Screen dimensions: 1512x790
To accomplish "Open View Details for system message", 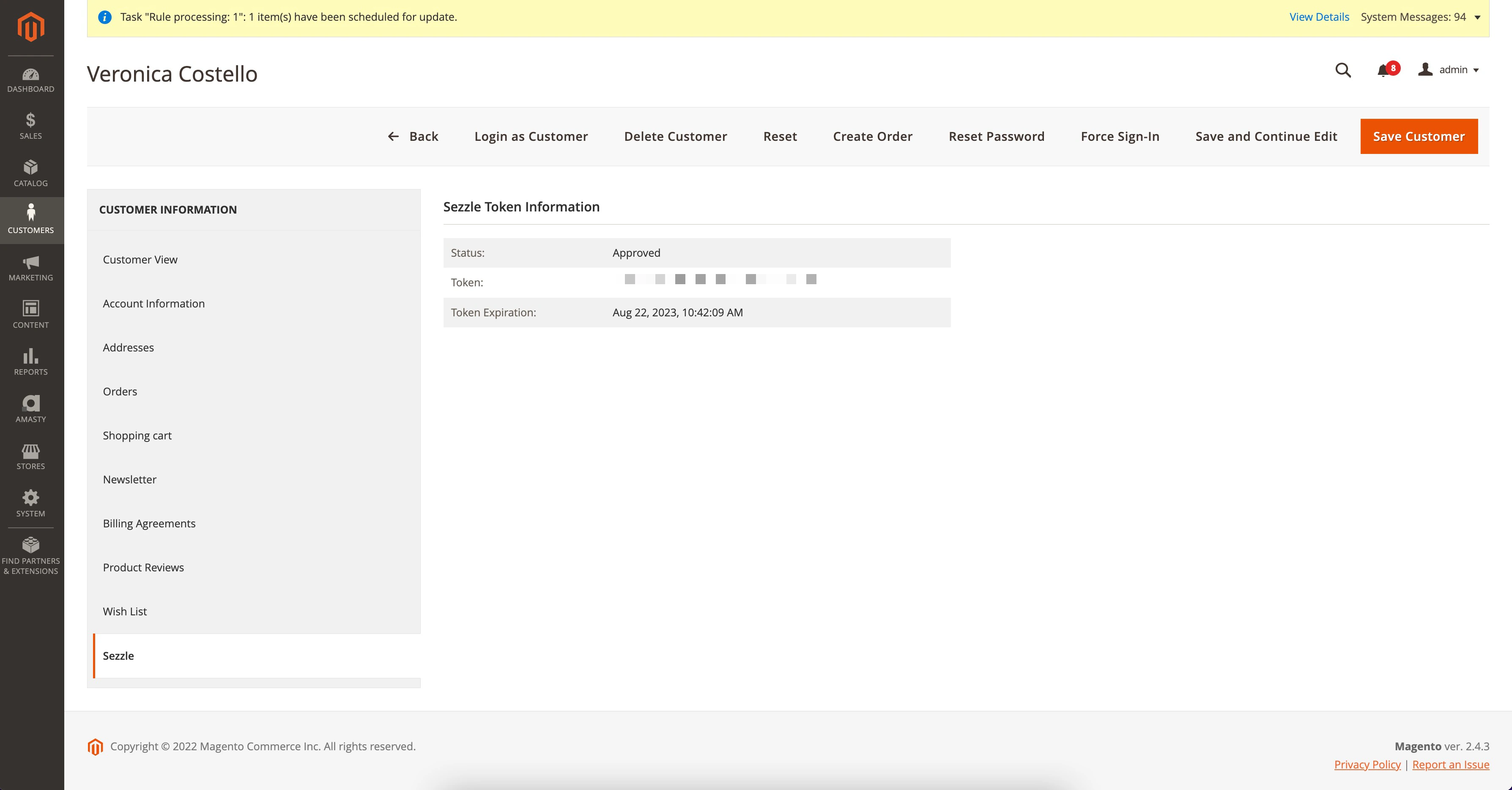I will point(1319,17).
